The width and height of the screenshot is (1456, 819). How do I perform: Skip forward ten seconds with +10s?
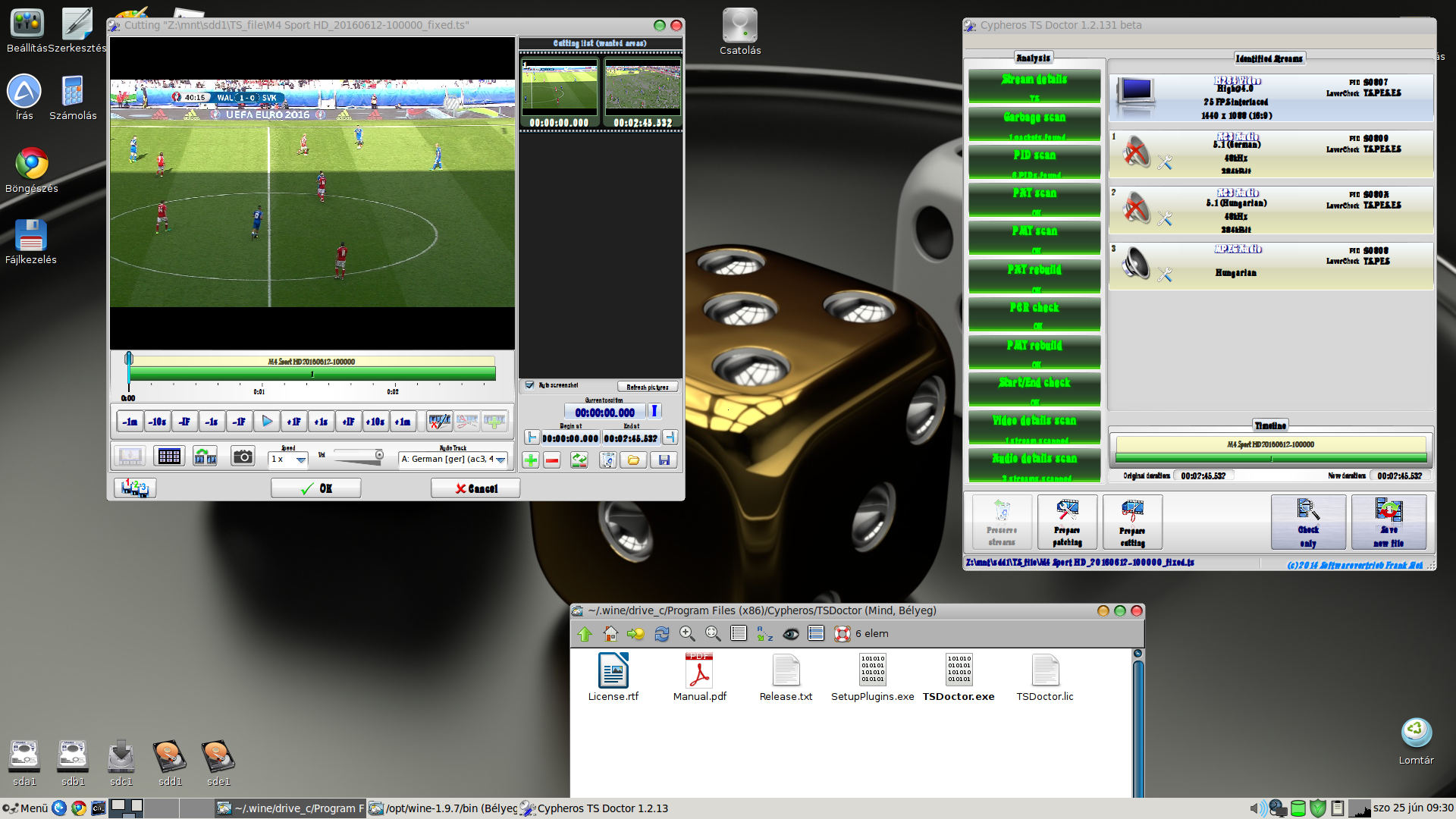tap(375, 422)
